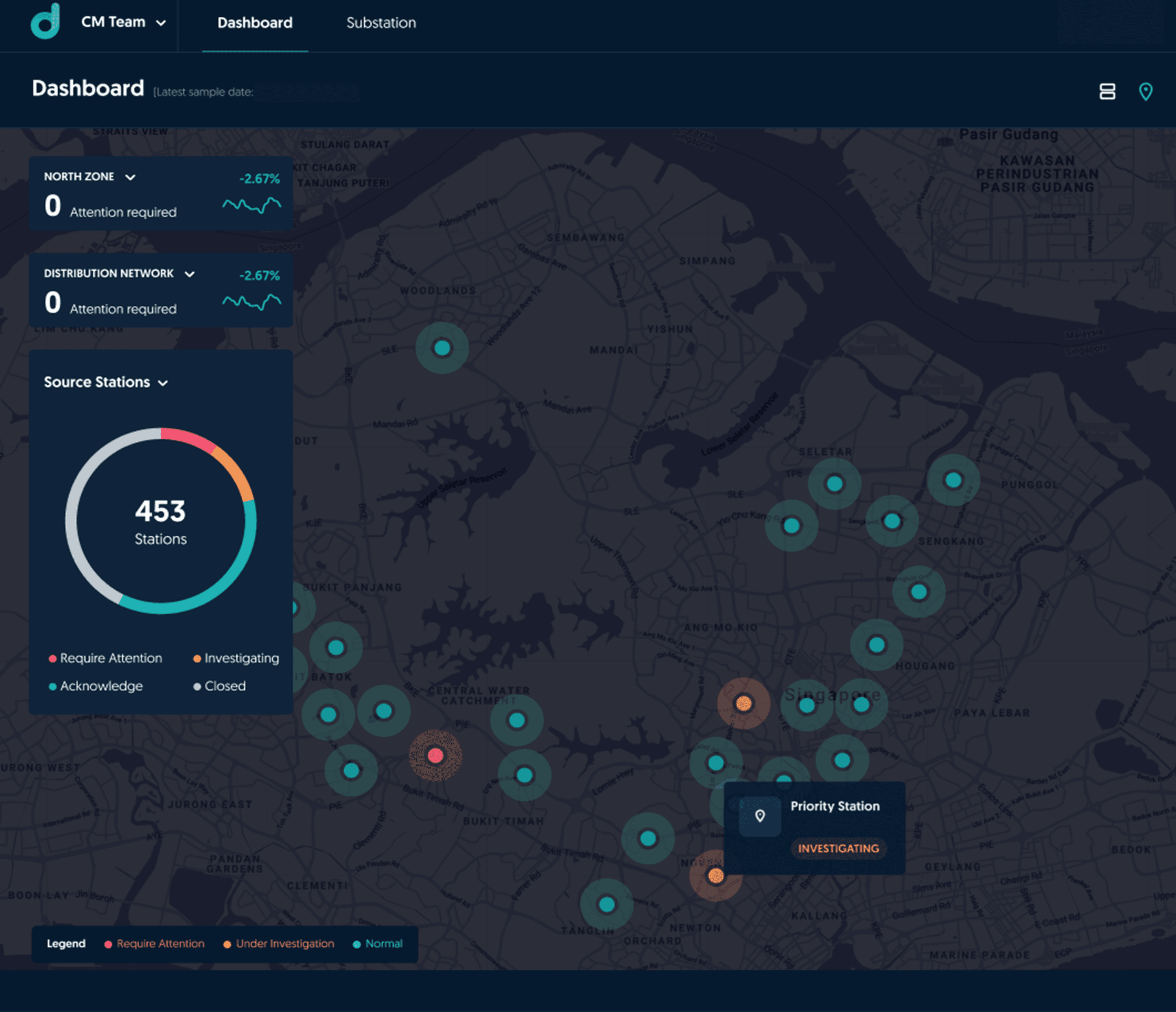Click the INVESTIGATING status badge
Image resolution: width=1176 pixels, height=1012 pixels.
[x=838, y=849]
